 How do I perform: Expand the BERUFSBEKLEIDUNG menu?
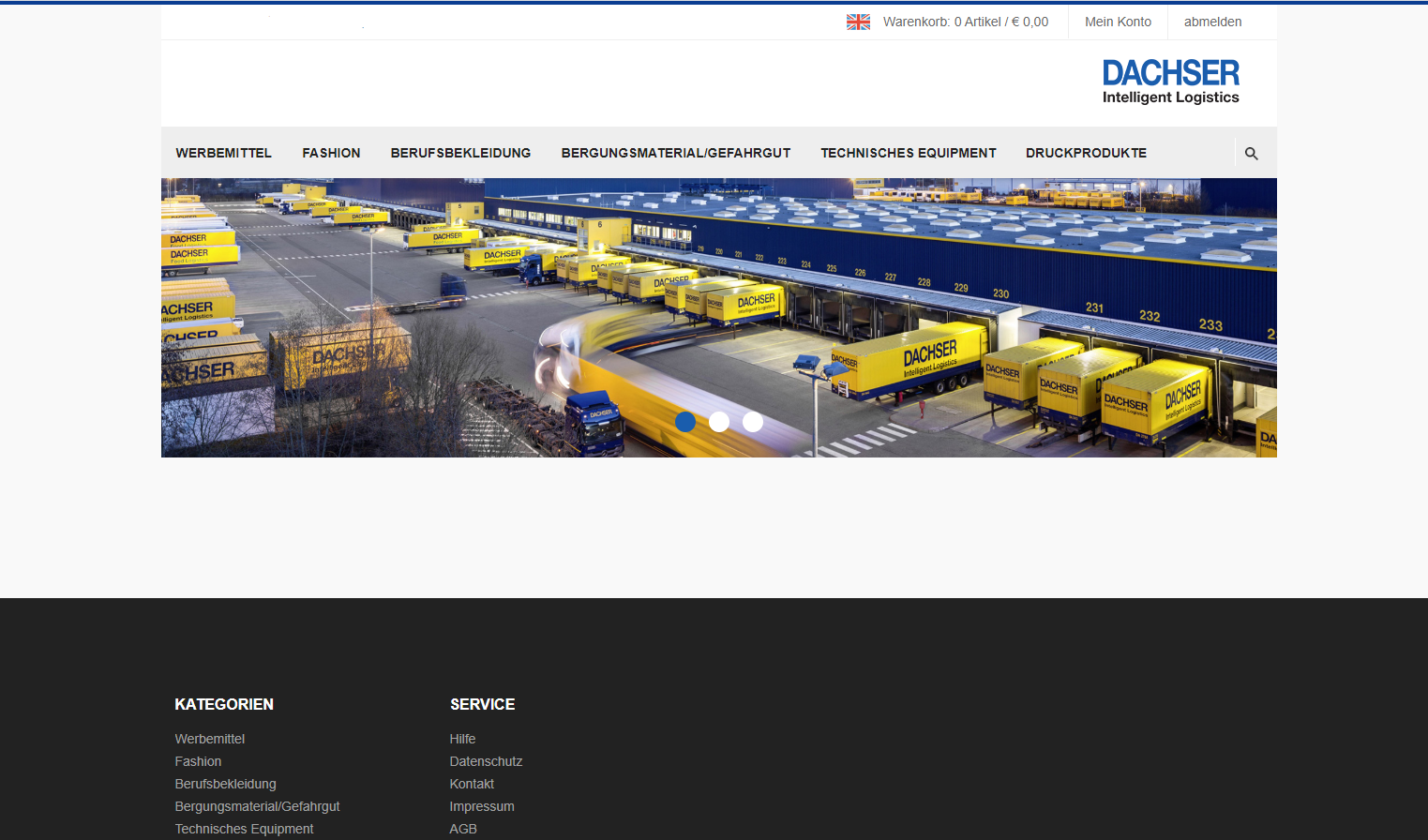coord(460,153)
